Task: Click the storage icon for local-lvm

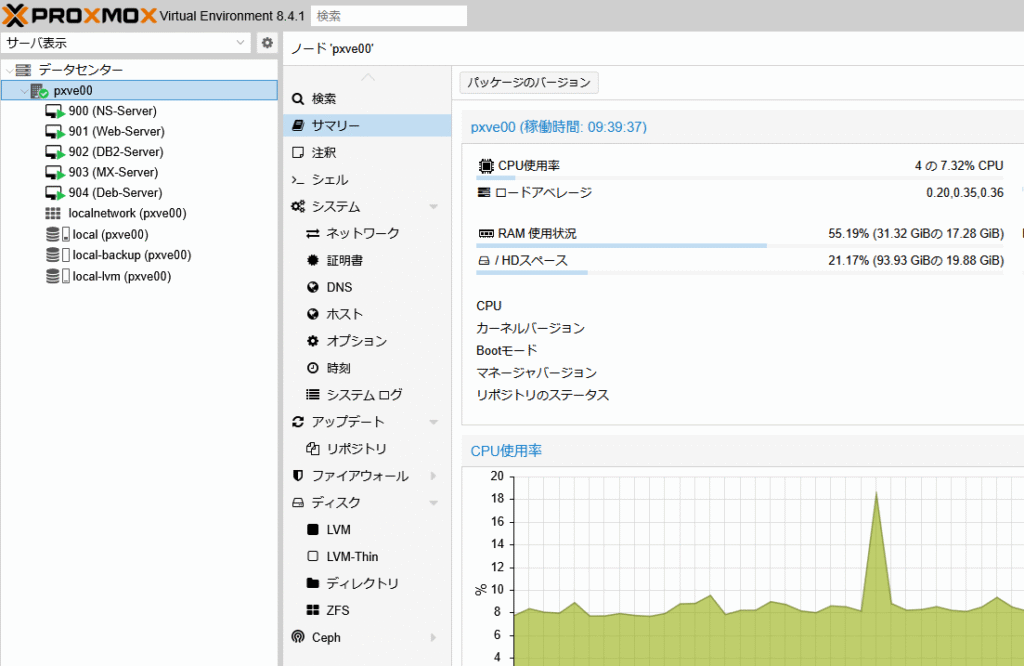Action: click(x=57, y=276)
